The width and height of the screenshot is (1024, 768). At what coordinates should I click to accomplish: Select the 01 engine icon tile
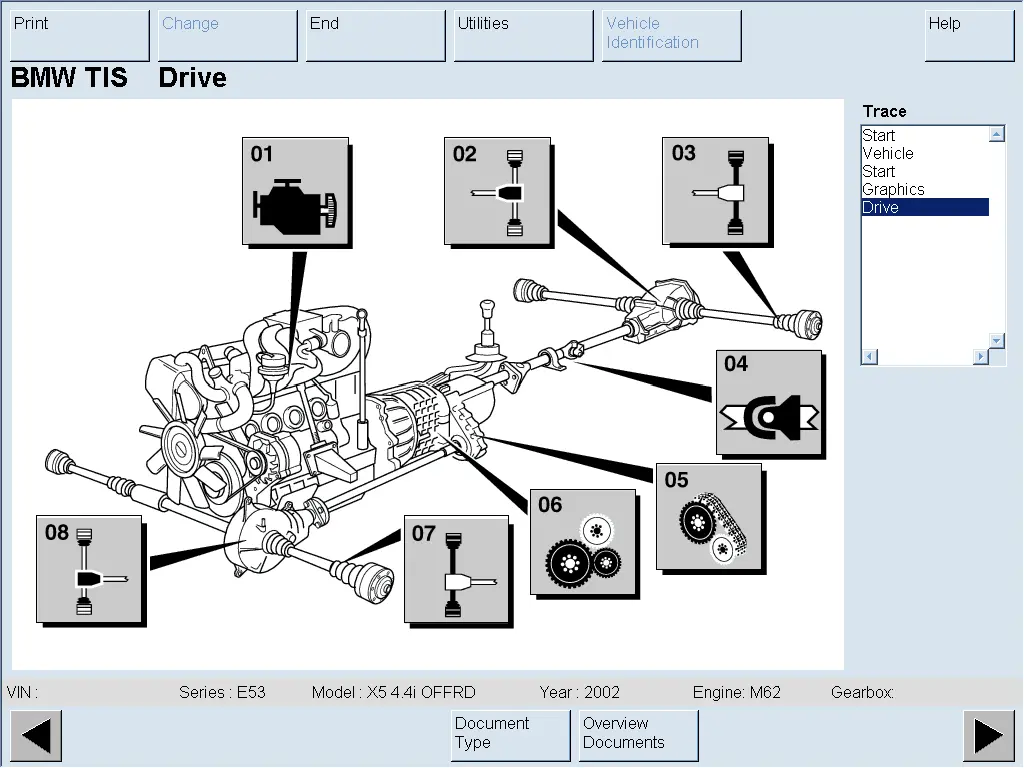(x=295, y=191)
